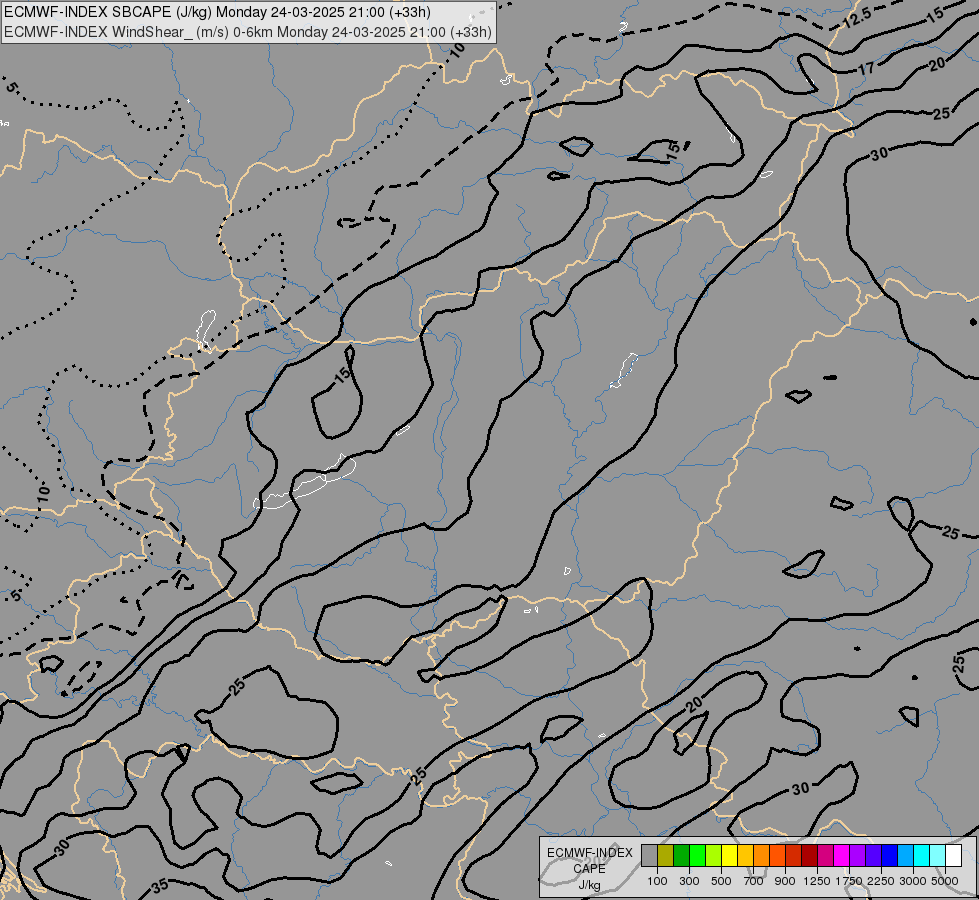Select the dark green legend swatch

pyautogui.click(x=681, y=856)
